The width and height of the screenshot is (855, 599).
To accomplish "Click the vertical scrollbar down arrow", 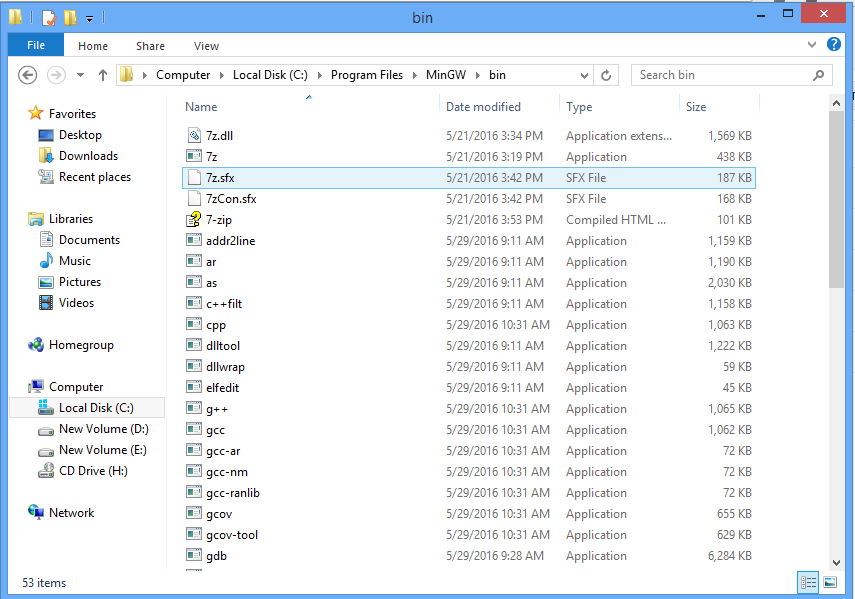I will (x=836, y=562).
